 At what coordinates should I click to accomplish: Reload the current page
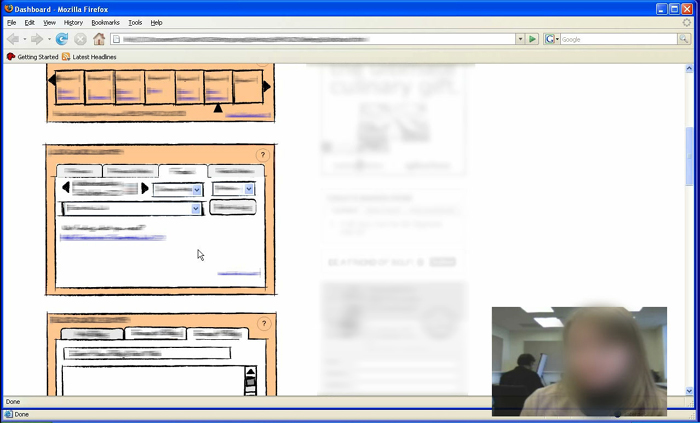[62, 39]
